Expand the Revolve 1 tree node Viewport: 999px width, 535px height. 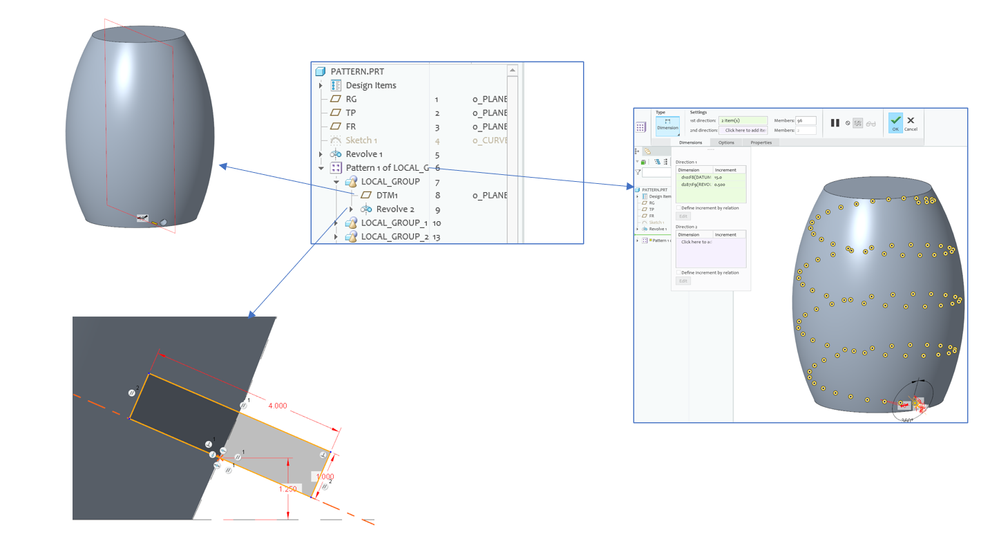[321, 154]
